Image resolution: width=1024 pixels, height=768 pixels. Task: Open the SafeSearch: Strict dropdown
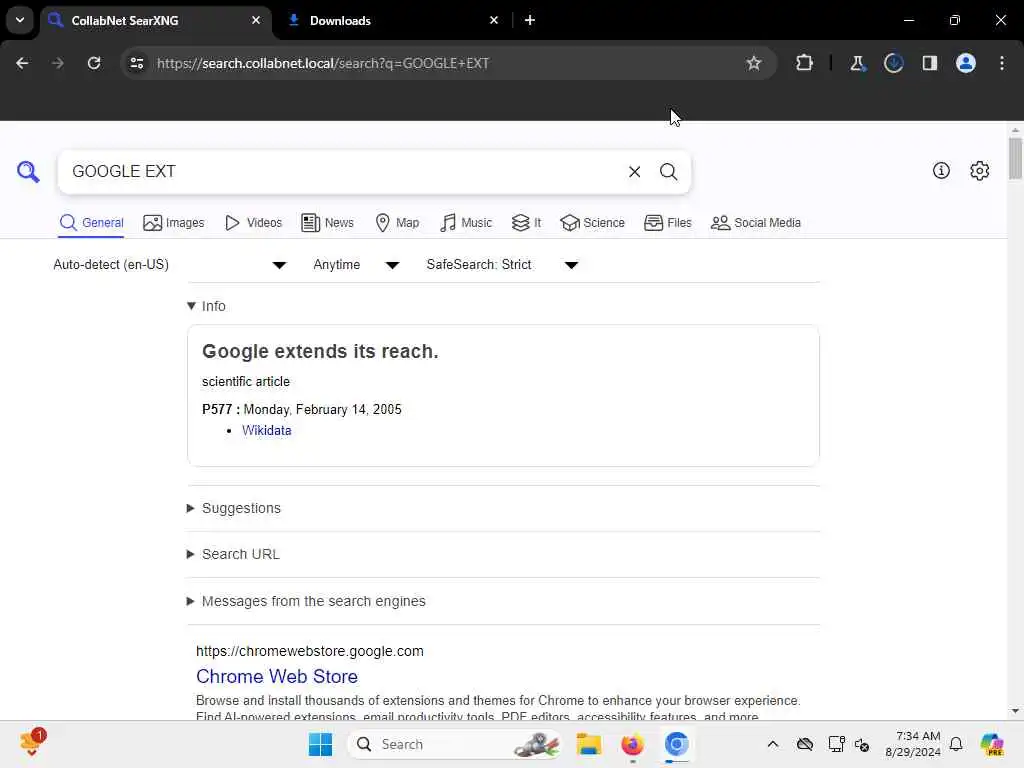502,264
